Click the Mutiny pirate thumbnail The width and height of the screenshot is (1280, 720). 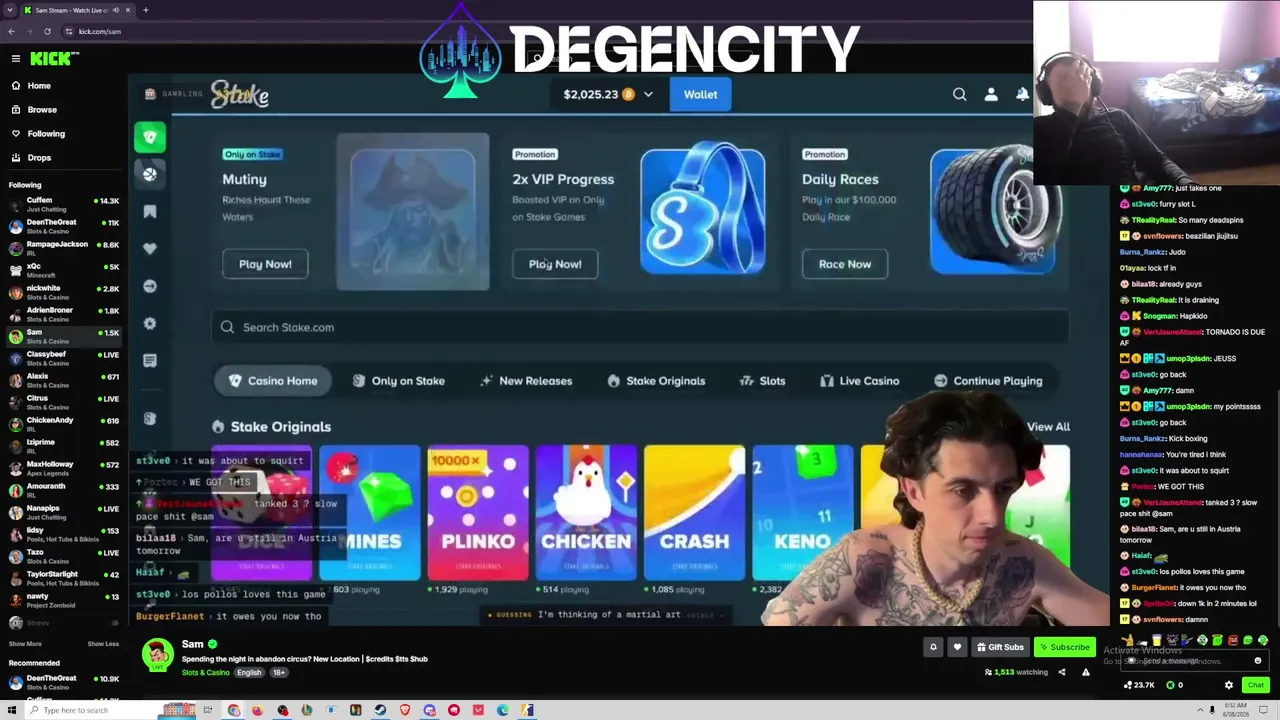click(x=413, y=212)
